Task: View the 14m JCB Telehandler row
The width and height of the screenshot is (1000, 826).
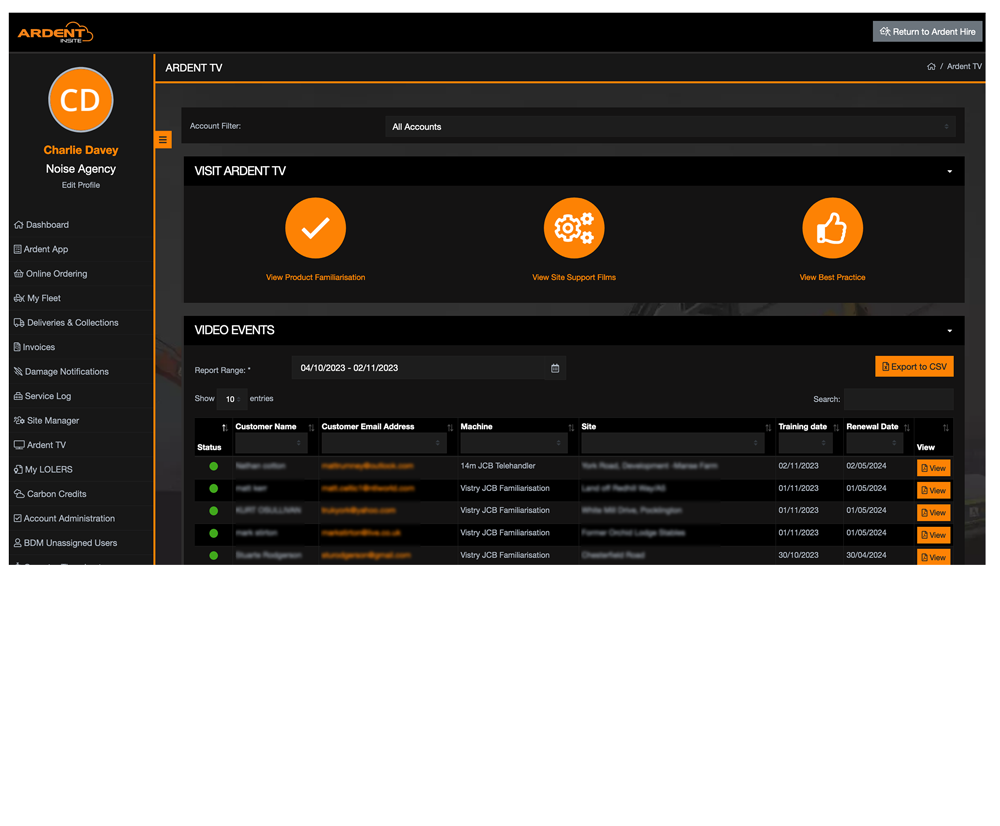Action: [934, 468]
